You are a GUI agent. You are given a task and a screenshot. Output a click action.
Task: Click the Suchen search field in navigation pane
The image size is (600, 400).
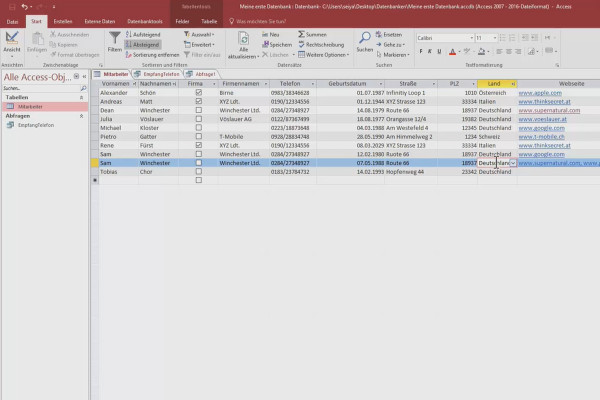[x=41, y=88]
